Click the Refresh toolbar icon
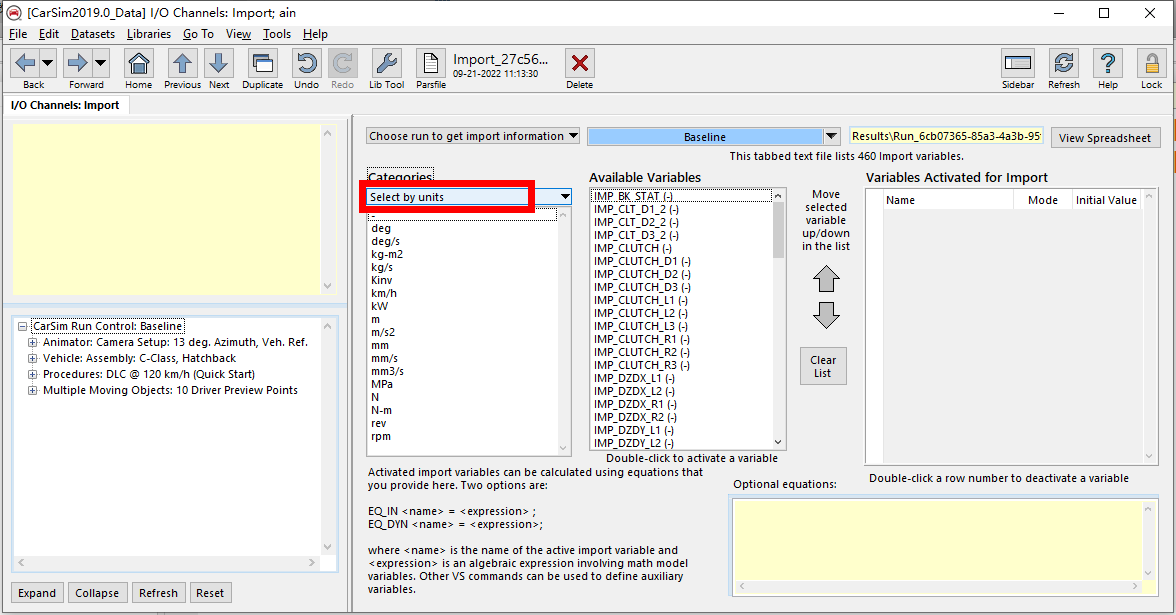The width and height of the screenshot is (1176, 615). coord(1064,63)
